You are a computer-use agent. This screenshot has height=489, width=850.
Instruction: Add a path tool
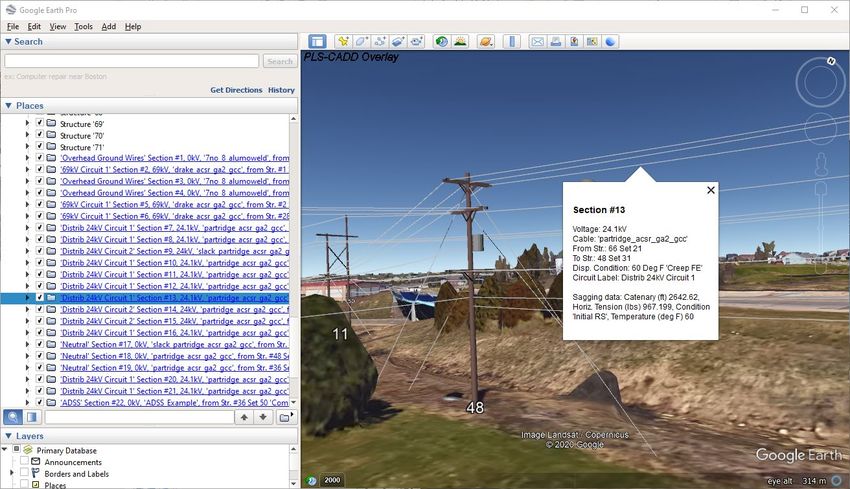click(380, 42)
